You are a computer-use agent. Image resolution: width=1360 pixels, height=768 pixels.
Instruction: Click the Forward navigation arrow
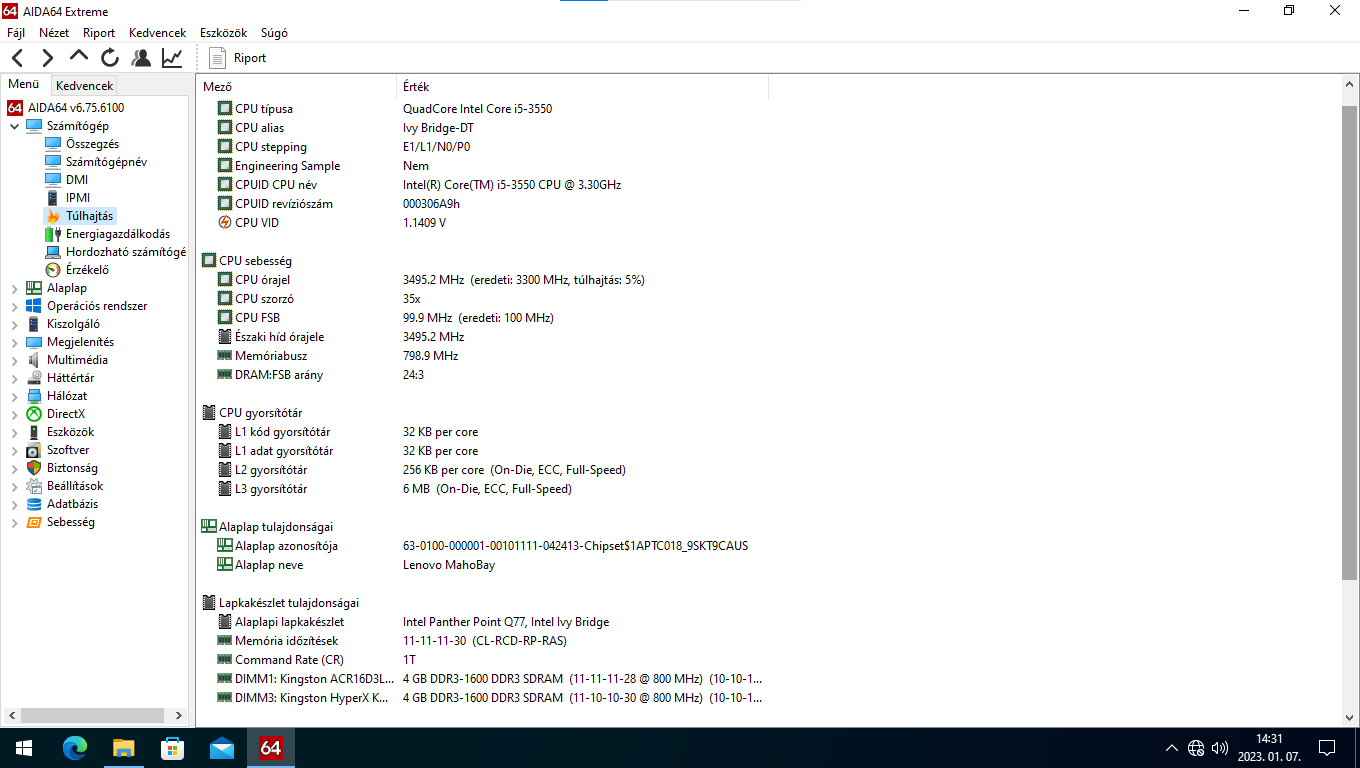point(47,58)
